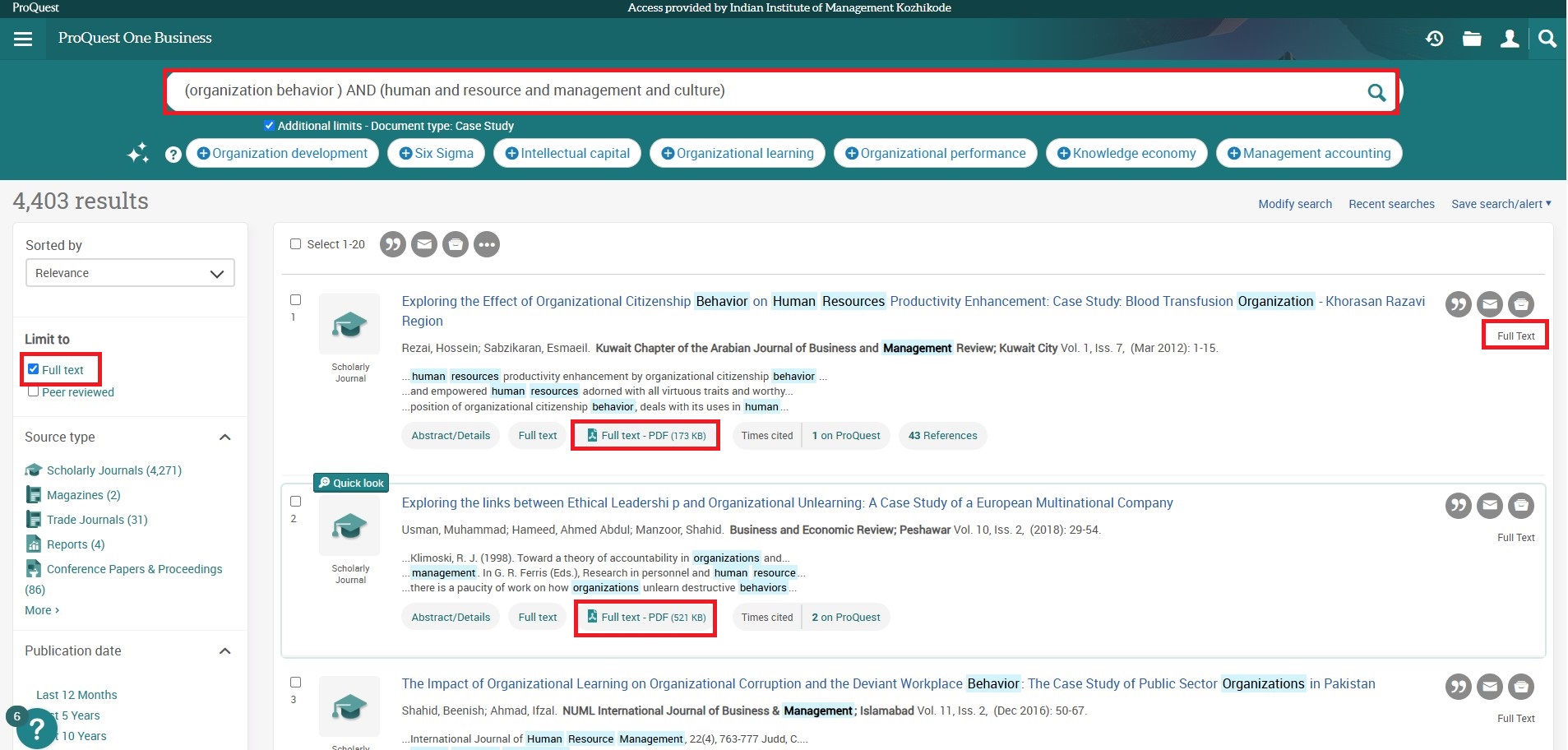
Task: Open Full text PDF (521 KB)
Action: pyautogui.click(x=645, y=618)
